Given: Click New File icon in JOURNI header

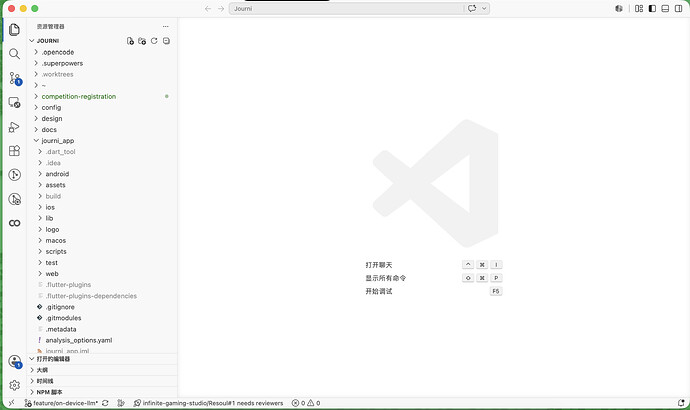Looking at the screenshot, I should pyautogui.click(x=130, y=41).
